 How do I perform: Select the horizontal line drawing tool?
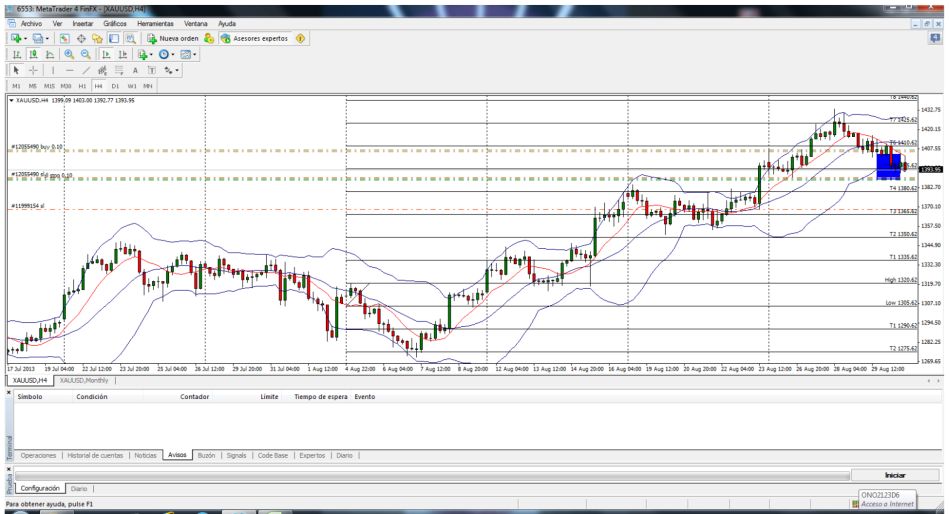click(72, 71)
